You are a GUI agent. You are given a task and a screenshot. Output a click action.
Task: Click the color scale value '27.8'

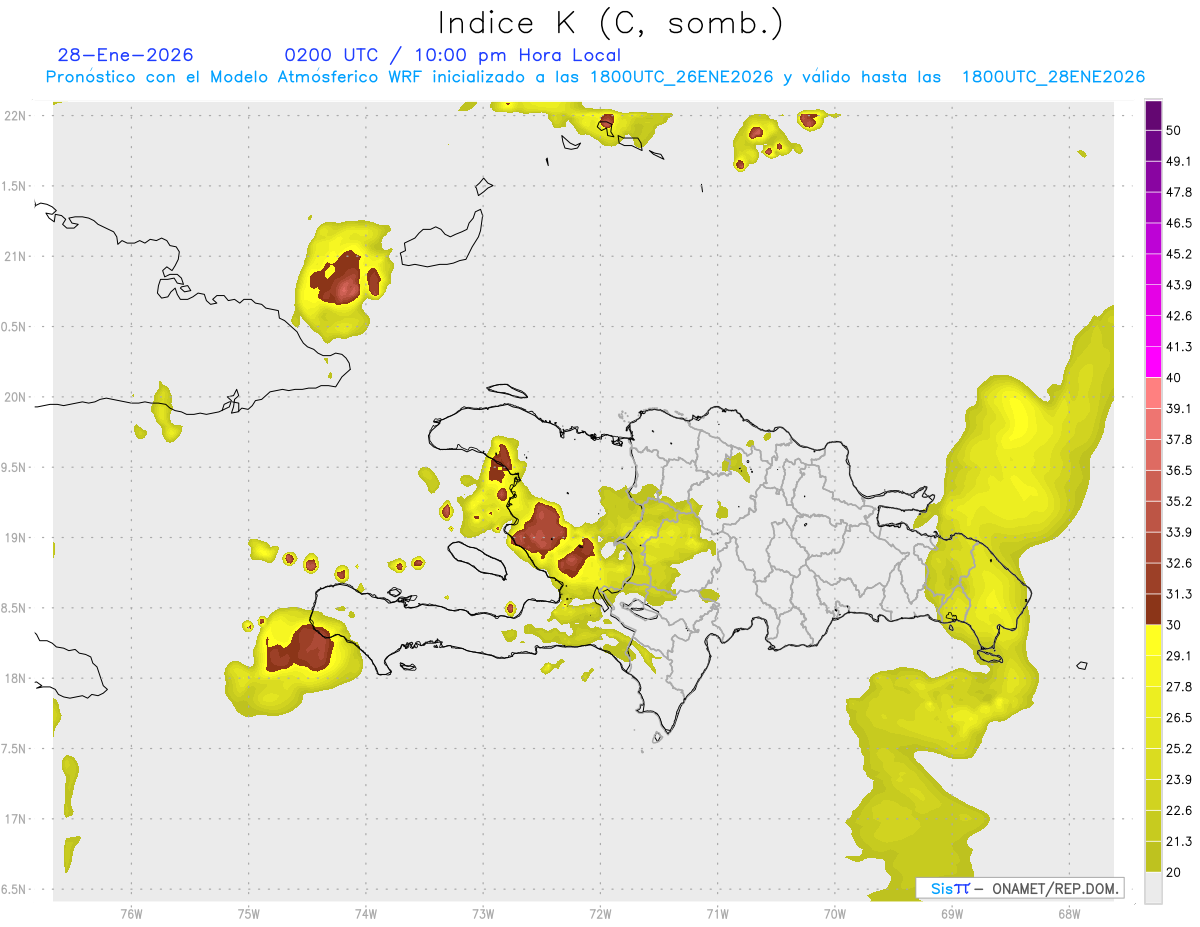(1178, 686)
